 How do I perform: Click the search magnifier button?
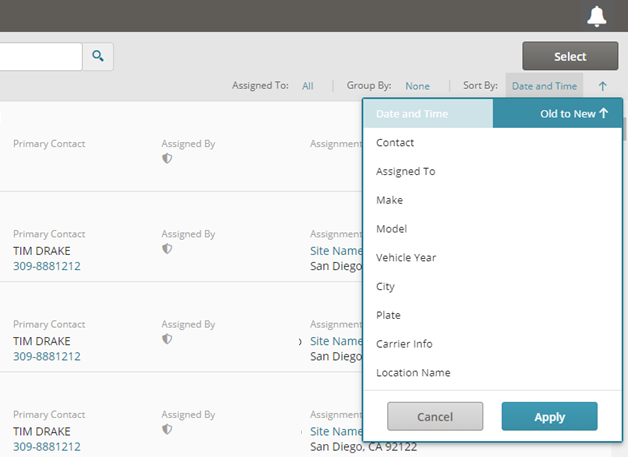coord(98,57)
